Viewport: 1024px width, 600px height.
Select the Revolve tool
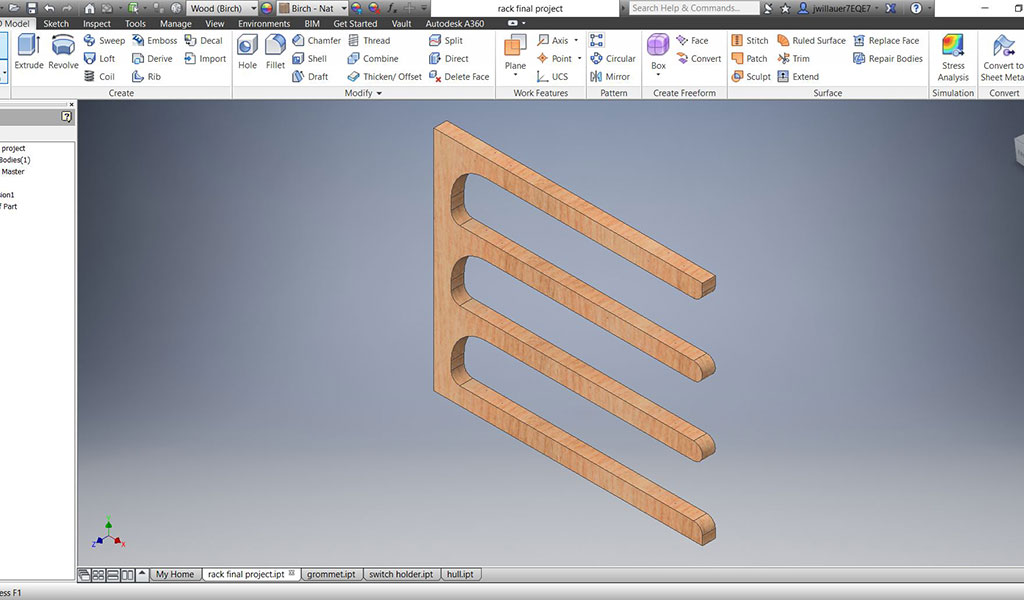click(63, 52)
